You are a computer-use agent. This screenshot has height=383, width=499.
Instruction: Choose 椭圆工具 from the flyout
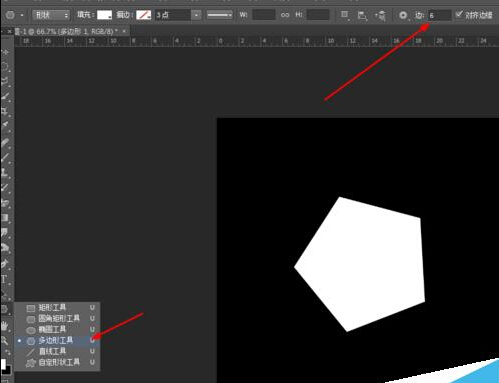coord(57,329)
